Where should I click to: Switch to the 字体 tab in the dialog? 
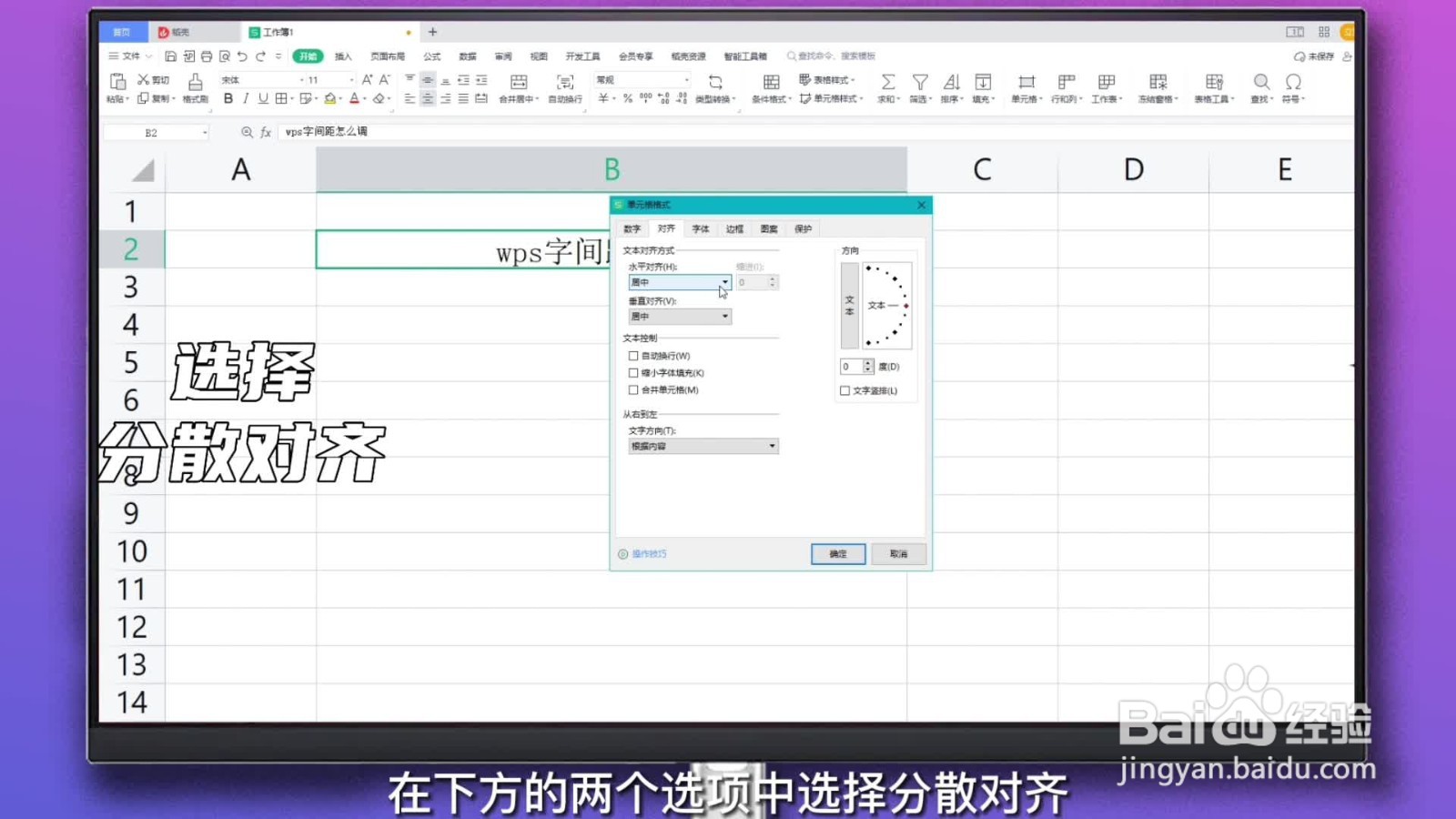coord(701,228)
